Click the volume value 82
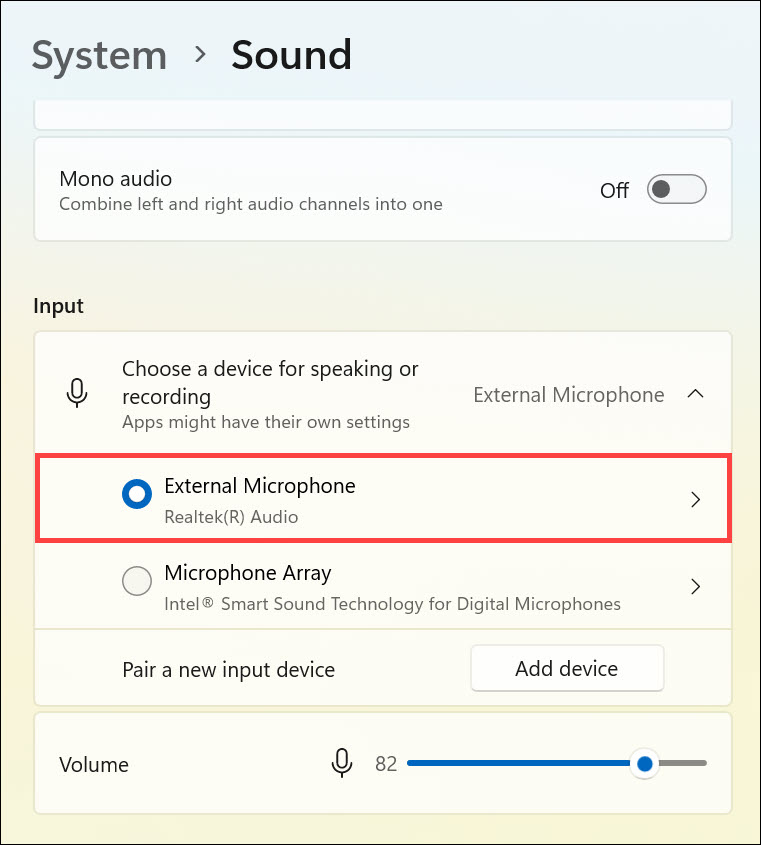The height and width of the screenshot is (845, 761). point(386,764)
